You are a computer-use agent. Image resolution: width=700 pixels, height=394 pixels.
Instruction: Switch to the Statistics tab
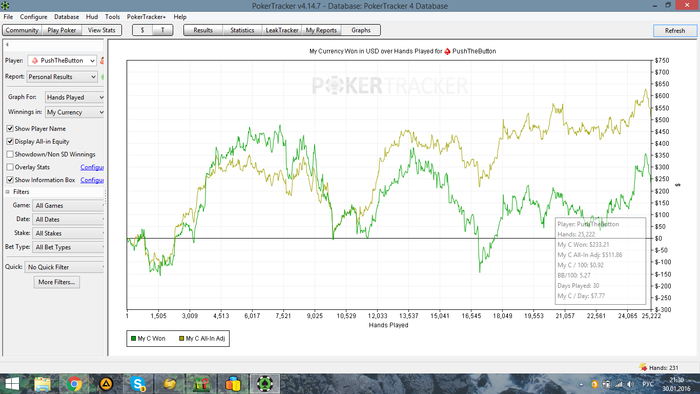[242, 30]
